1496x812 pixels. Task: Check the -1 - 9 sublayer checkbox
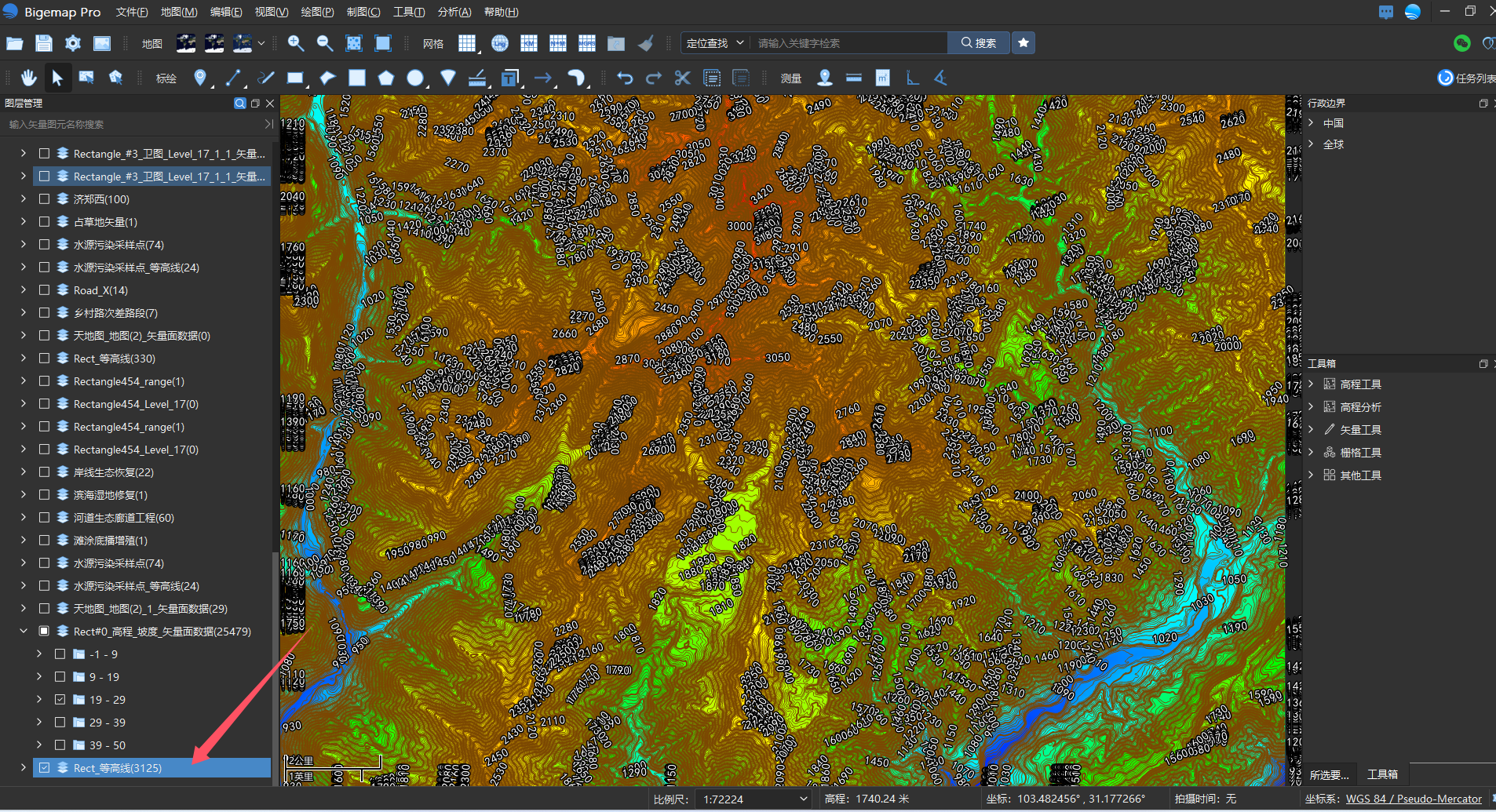tap(60, 654)
